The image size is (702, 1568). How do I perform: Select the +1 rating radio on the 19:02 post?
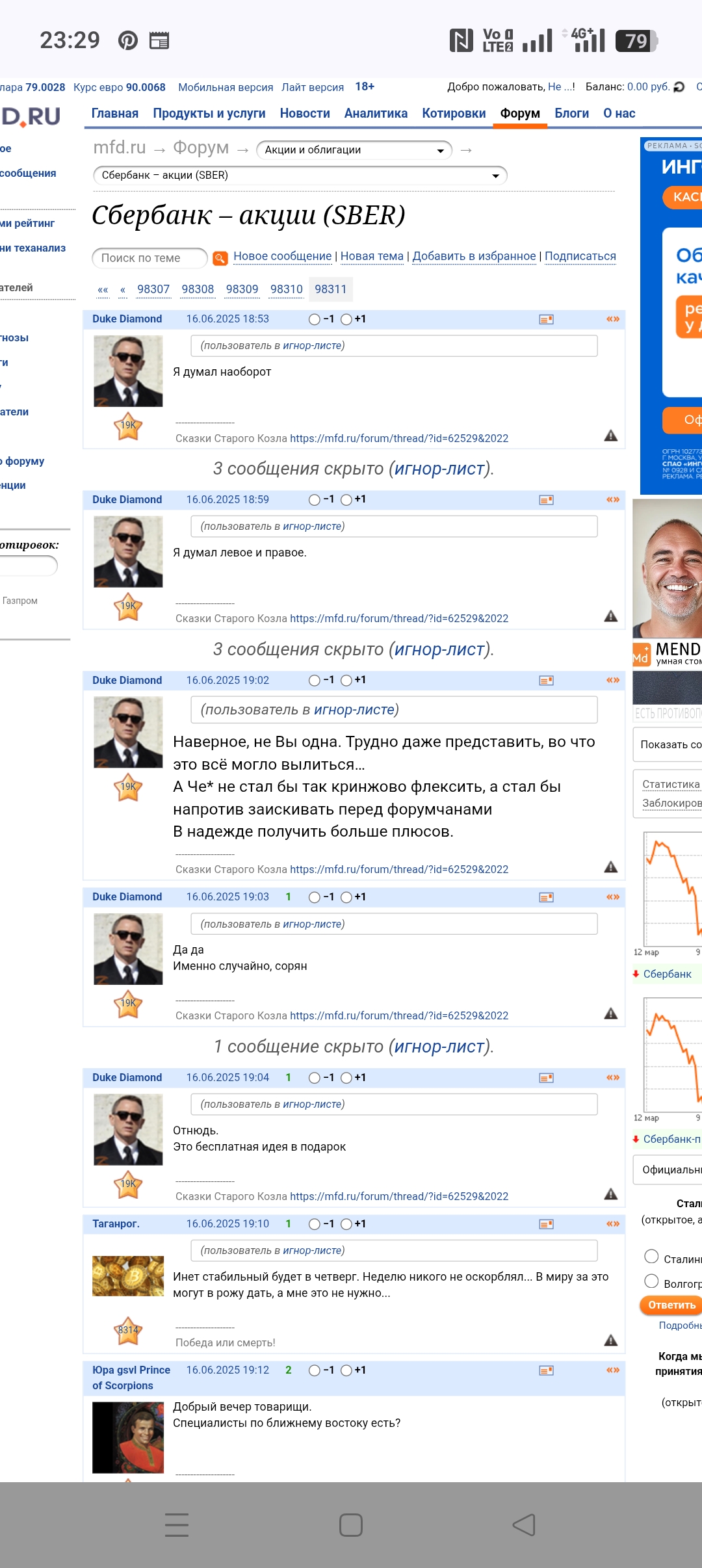click(x=346, y=681)
